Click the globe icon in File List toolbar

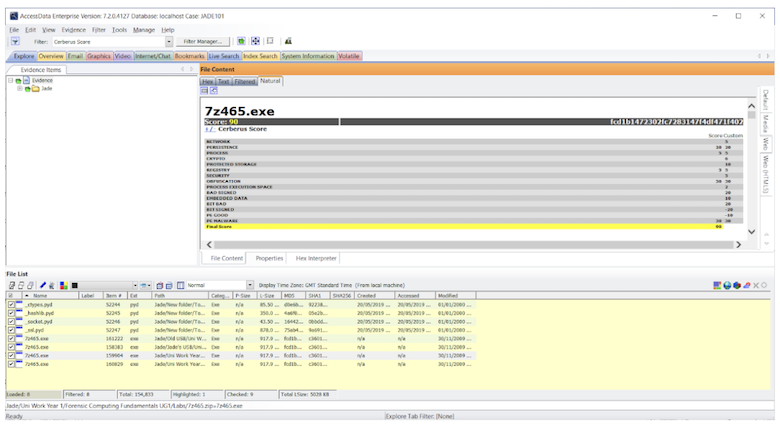click(x=727, y=285)
